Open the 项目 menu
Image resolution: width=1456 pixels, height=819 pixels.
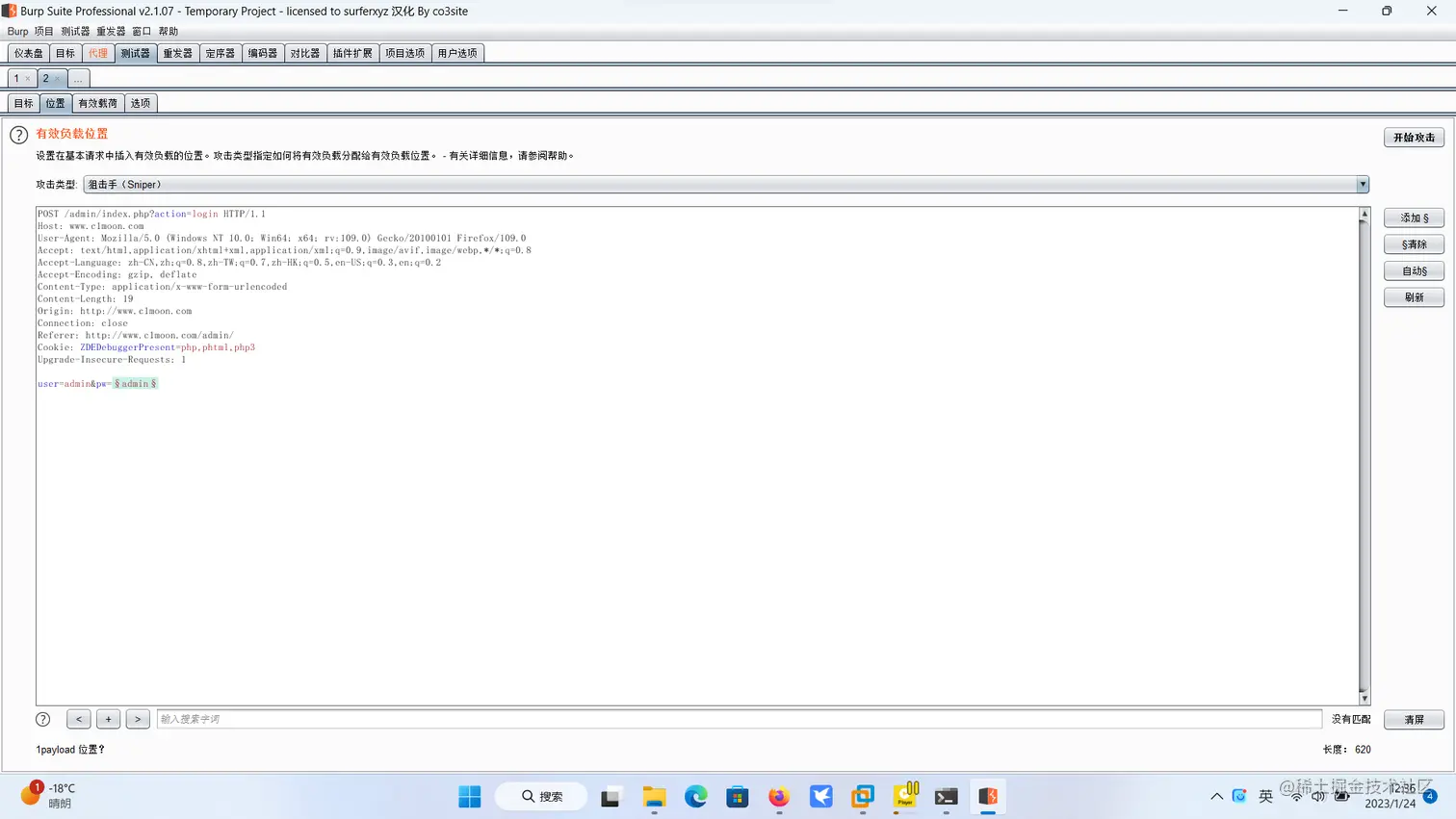pos(44,32)
